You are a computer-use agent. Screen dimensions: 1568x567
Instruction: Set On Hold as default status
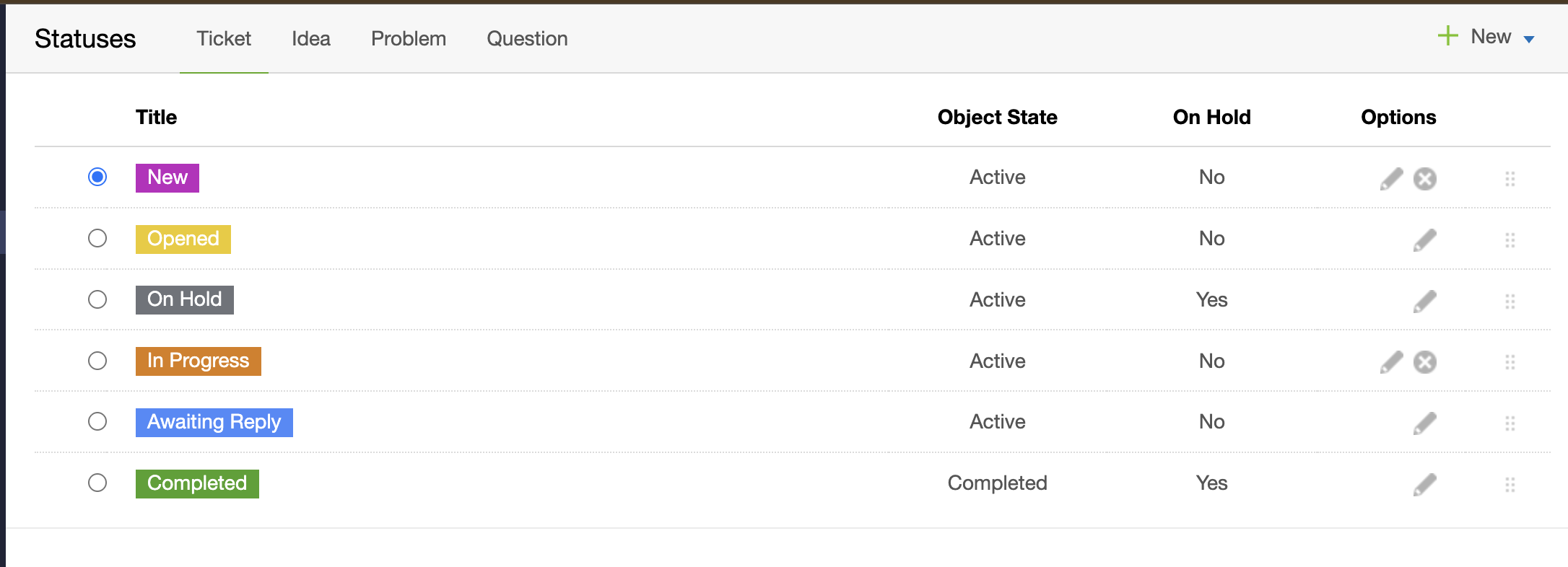pos(97,299)
